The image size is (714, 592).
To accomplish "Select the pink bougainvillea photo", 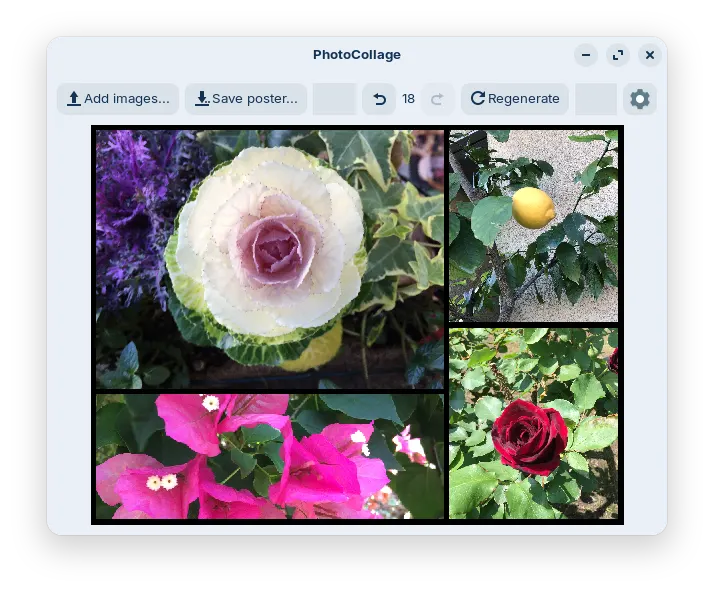I will (270, 456).
